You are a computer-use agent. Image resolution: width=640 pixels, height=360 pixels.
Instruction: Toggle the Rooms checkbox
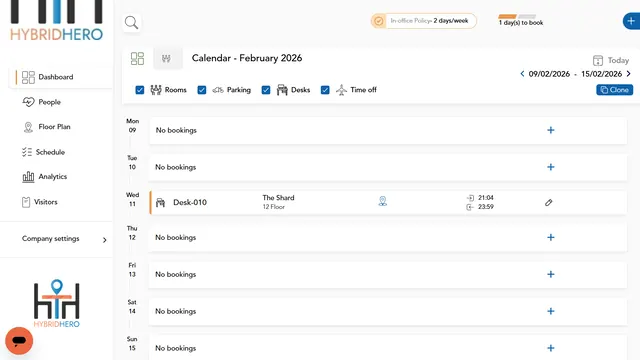click(140, 90)
